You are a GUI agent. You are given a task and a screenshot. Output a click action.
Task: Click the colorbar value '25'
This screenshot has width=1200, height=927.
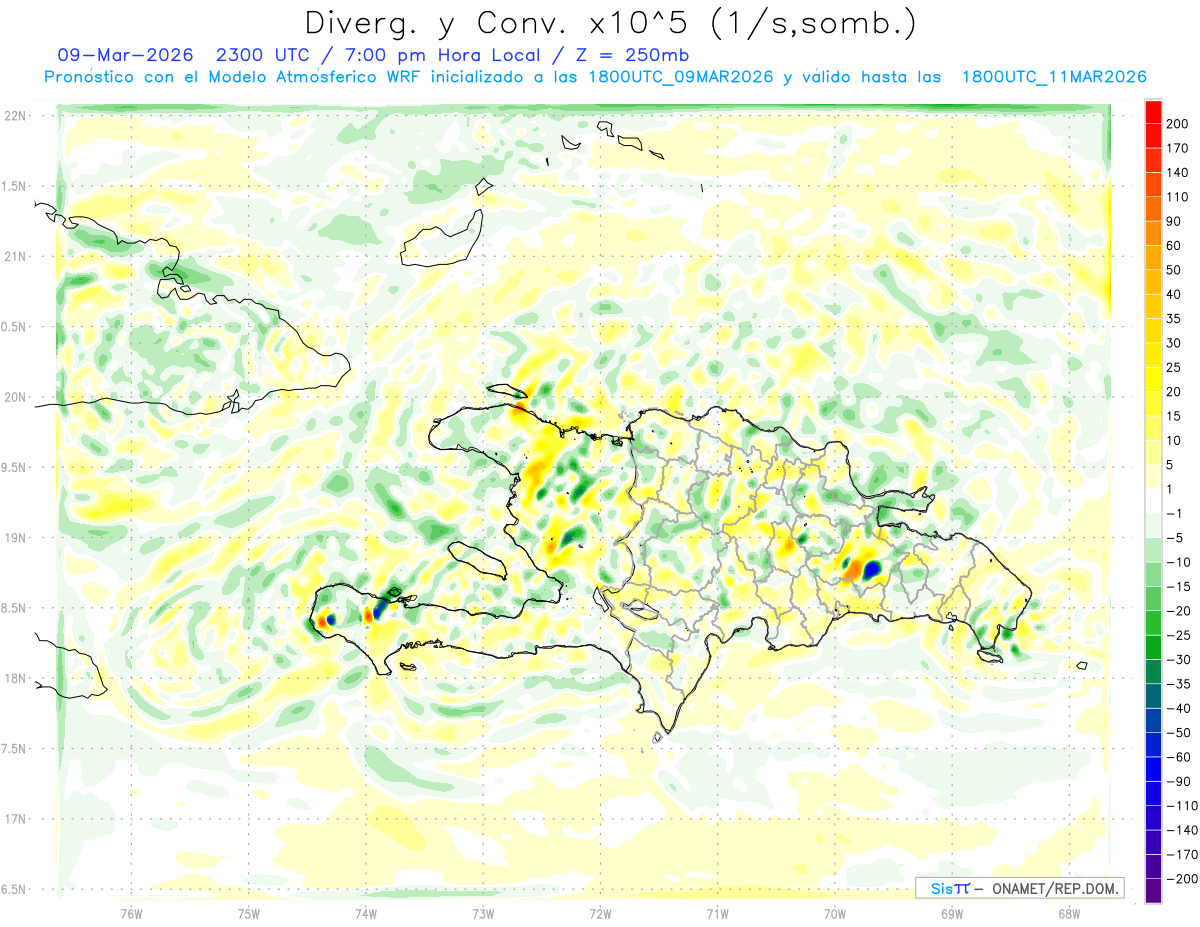pos(1174,368)
